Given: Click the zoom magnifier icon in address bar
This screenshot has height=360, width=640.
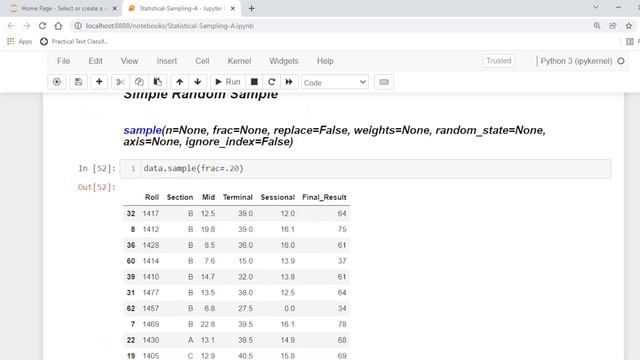Looking at the screenshot, I should click(597, 26).
